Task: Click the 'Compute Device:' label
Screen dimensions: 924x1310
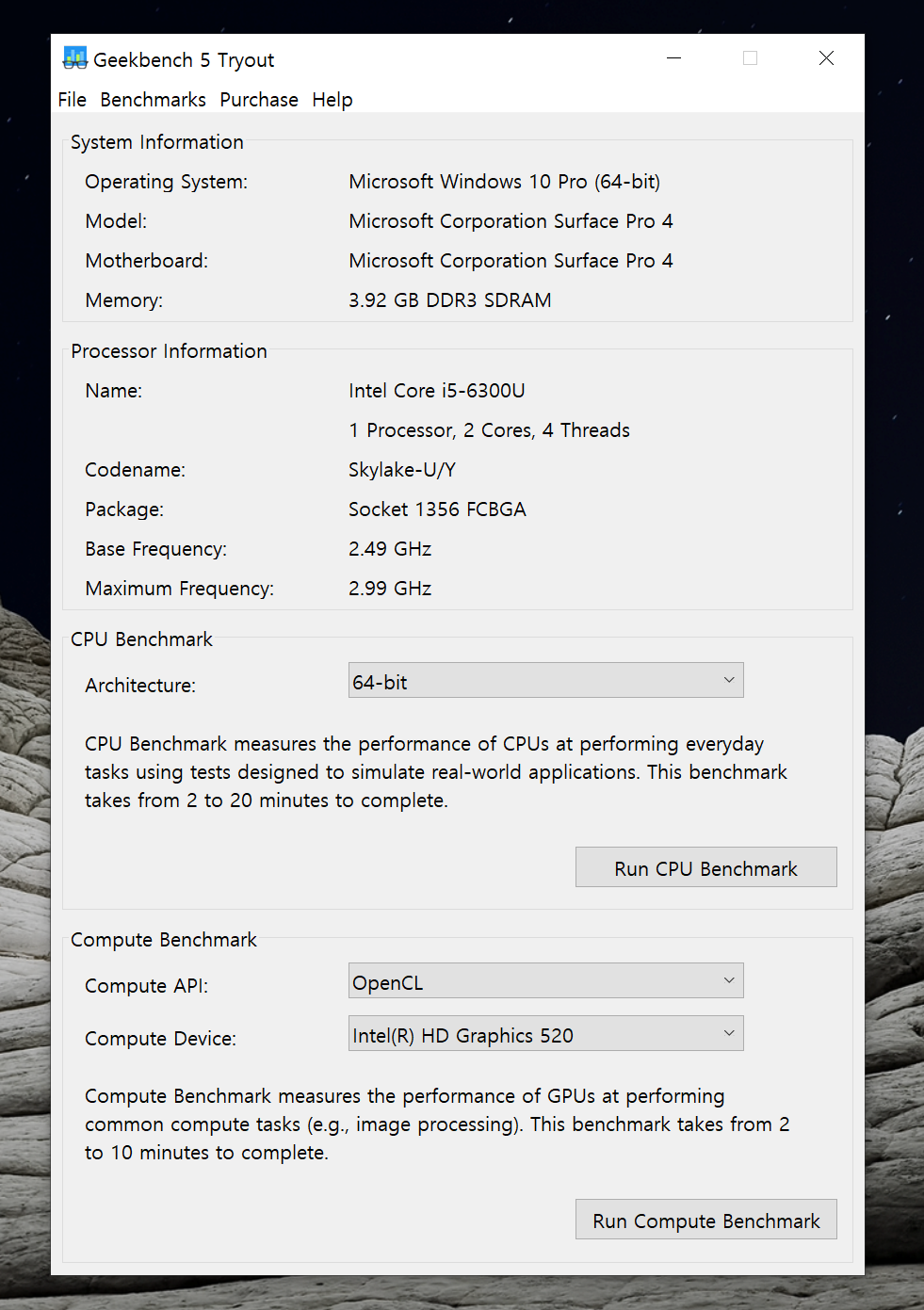Action: point(161,1039)
